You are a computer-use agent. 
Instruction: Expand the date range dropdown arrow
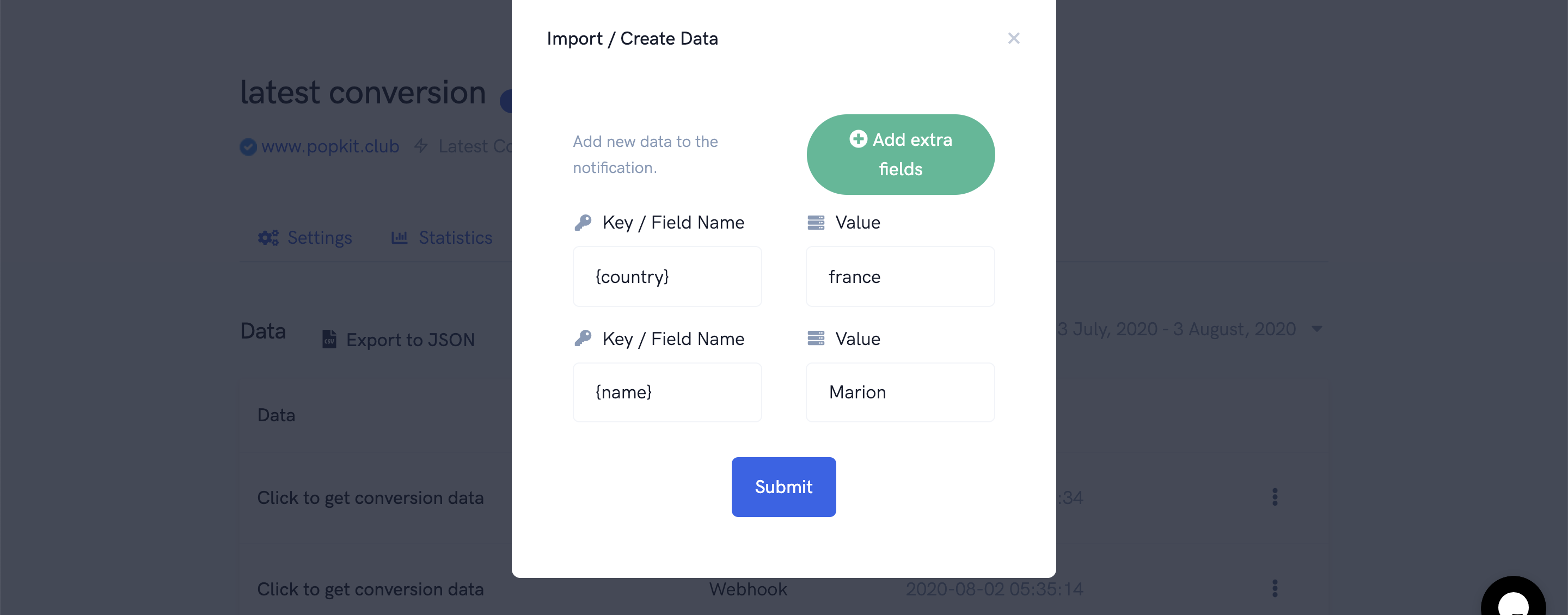[1316, 329]
